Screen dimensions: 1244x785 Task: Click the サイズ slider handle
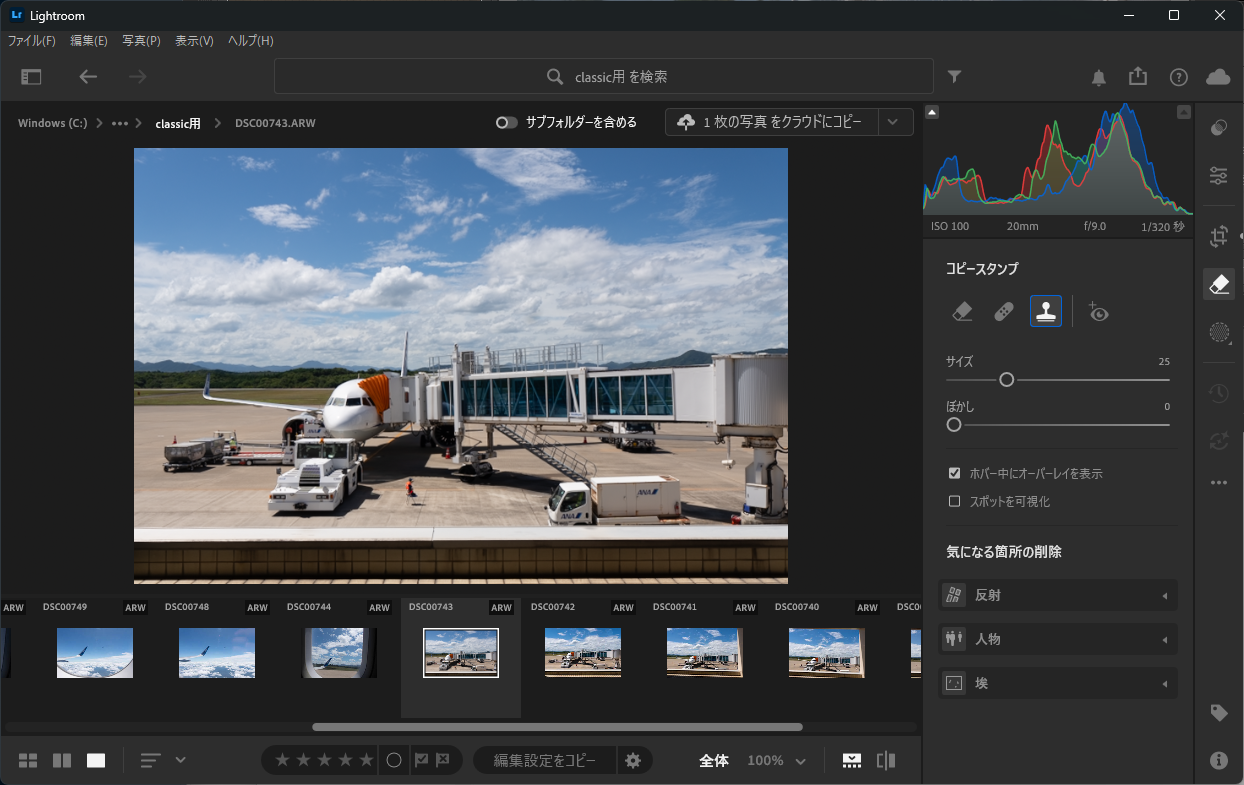[x=1007, y=379]
